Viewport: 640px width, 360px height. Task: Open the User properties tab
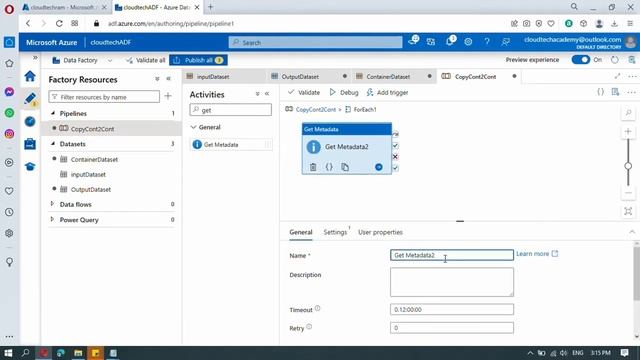point(380,232)
